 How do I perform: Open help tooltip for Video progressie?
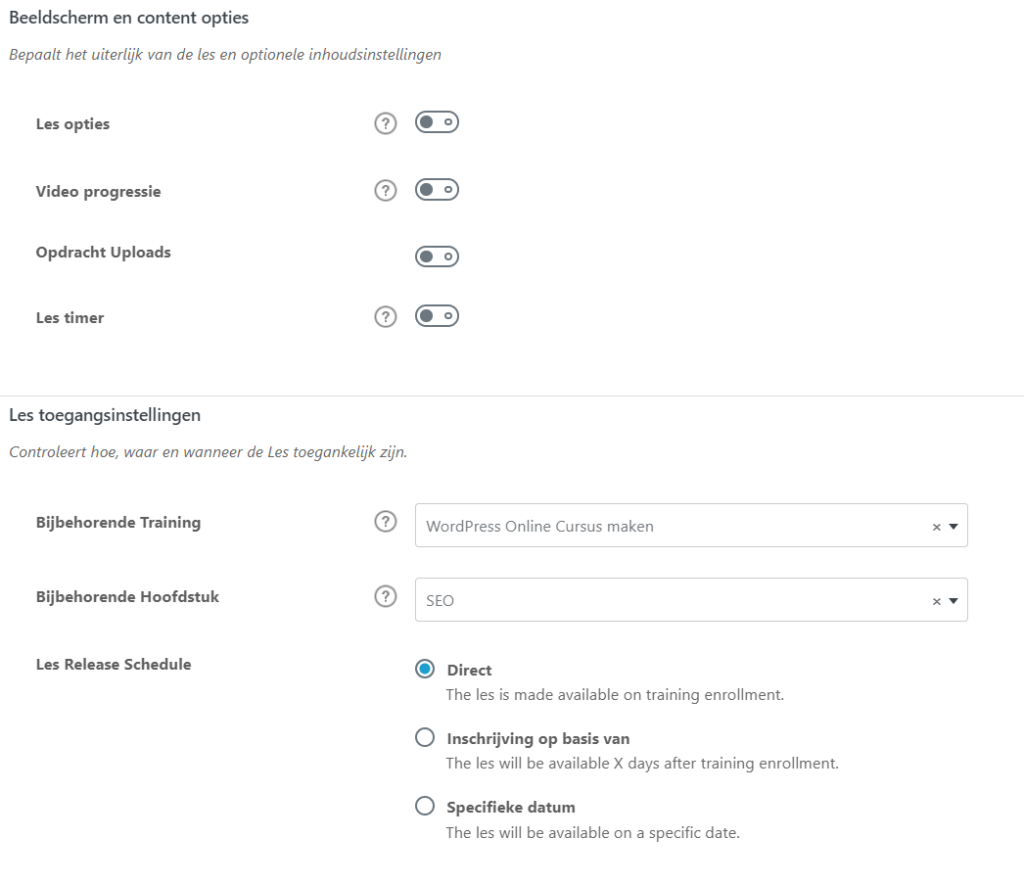tap(385, 190)
